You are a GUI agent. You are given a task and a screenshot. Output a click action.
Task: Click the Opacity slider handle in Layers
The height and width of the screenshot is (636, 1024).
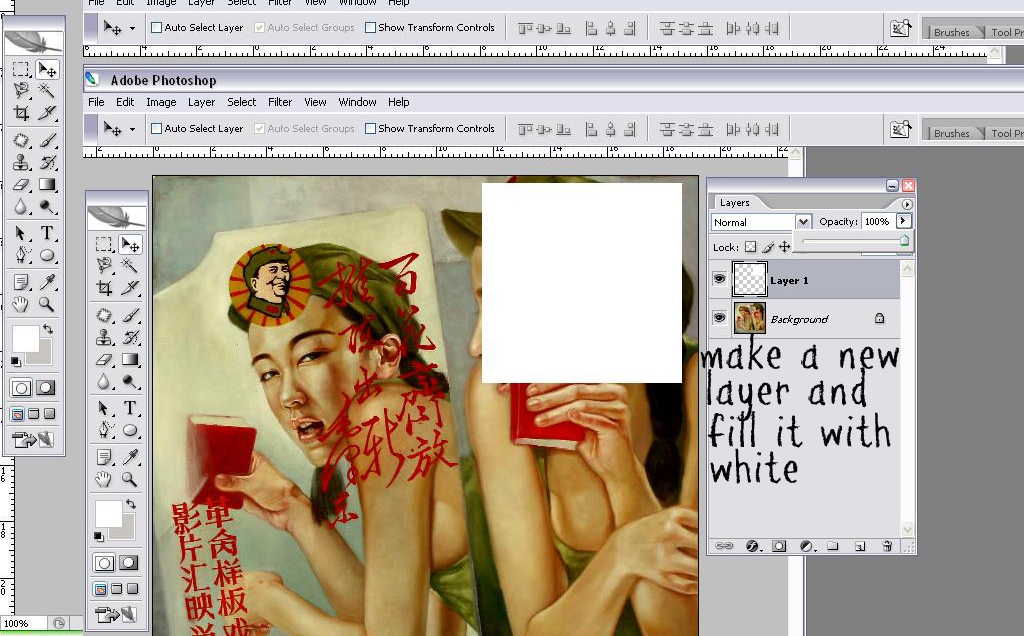click(904, 240)
